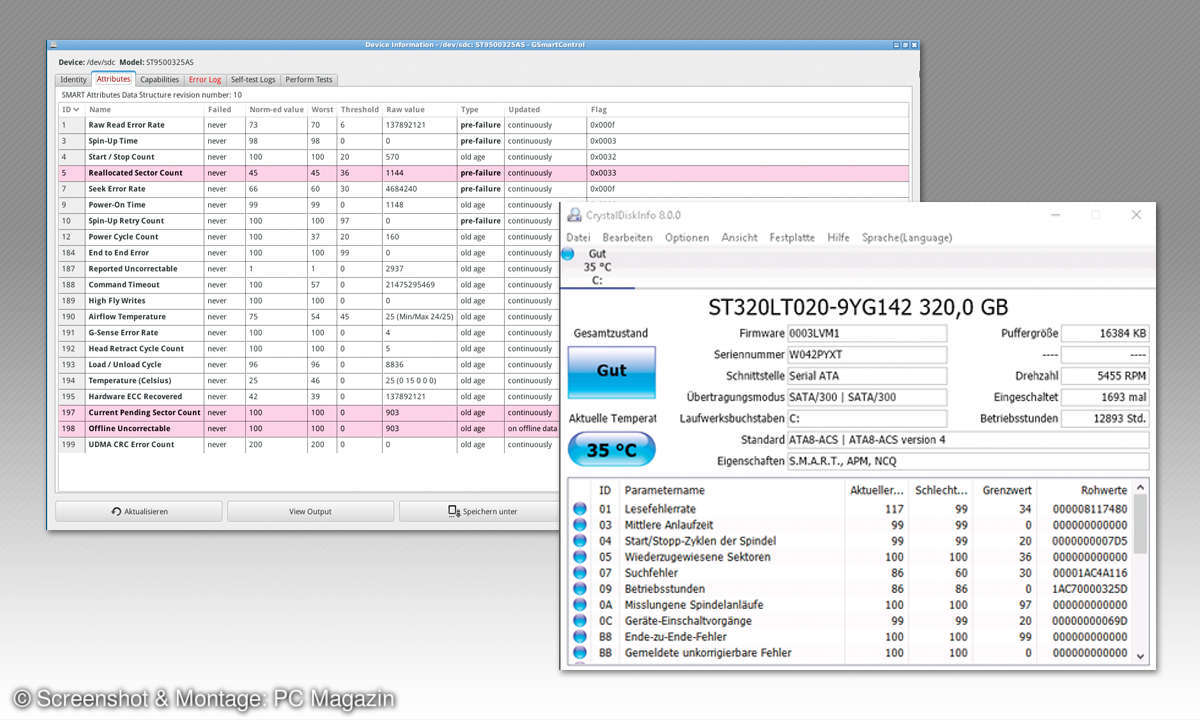
Task: Close the CrystalDiskInfo window
Action: pos(1136,215)
